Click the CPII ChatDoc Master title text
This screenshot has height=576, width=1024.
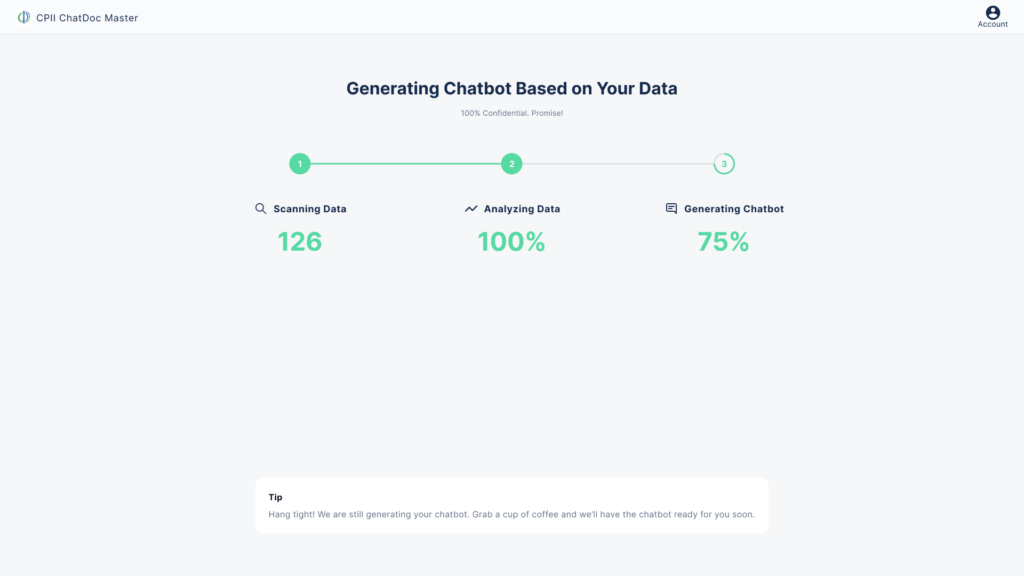point(87,18)
